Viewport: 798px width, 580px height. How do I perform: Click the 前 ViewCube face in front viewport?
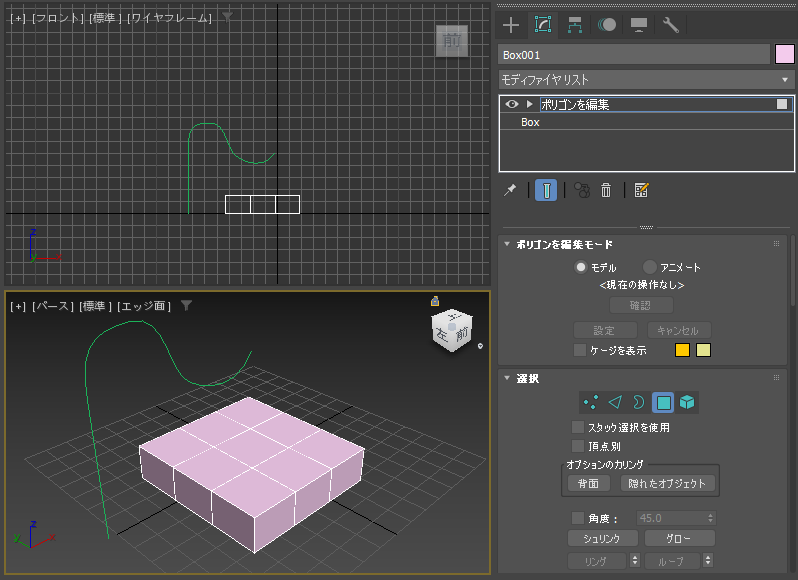[452, 41]
